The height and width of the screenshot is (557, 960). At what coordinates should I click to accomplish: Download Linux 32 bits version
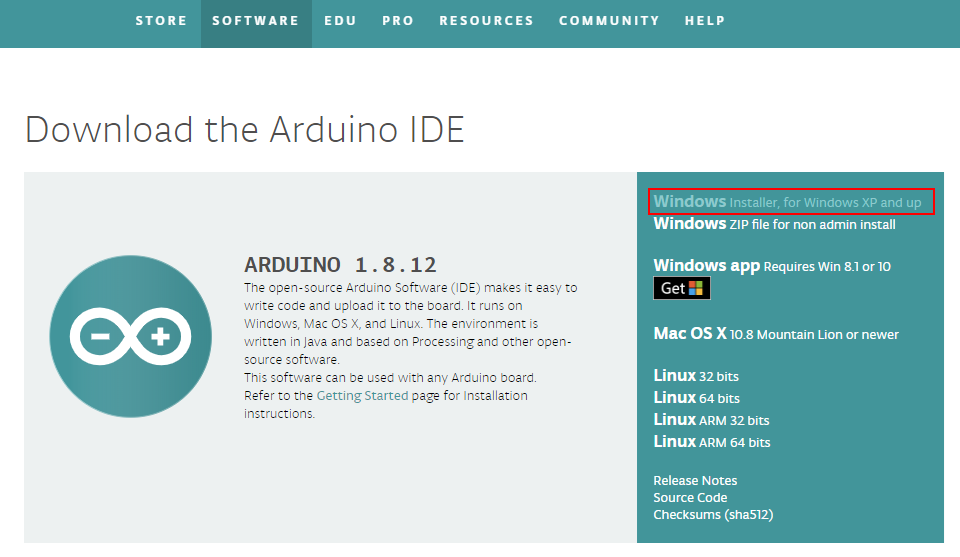pos(696,376)
